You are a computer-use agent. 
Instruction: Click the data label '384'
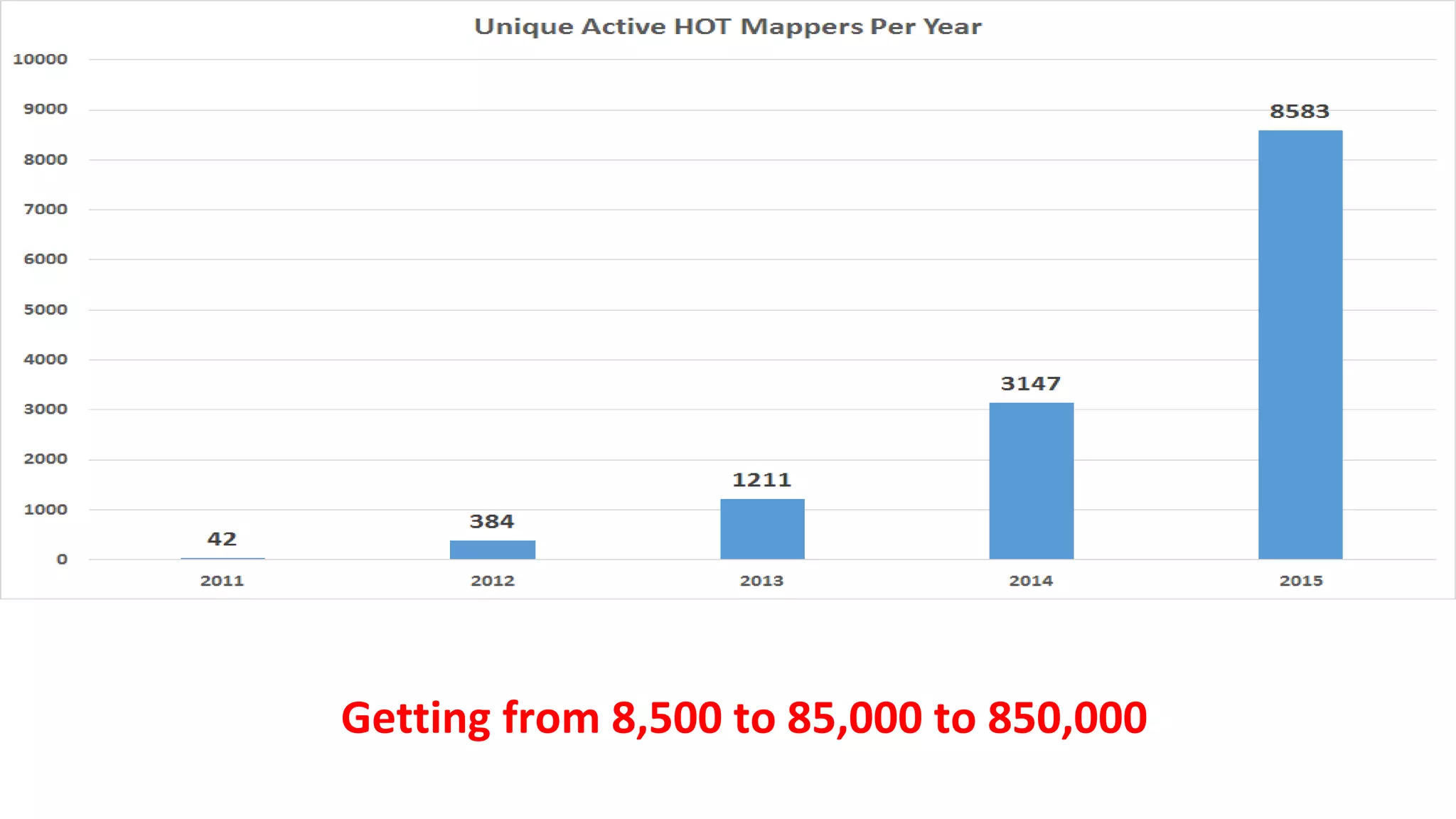tap(492, 522)
